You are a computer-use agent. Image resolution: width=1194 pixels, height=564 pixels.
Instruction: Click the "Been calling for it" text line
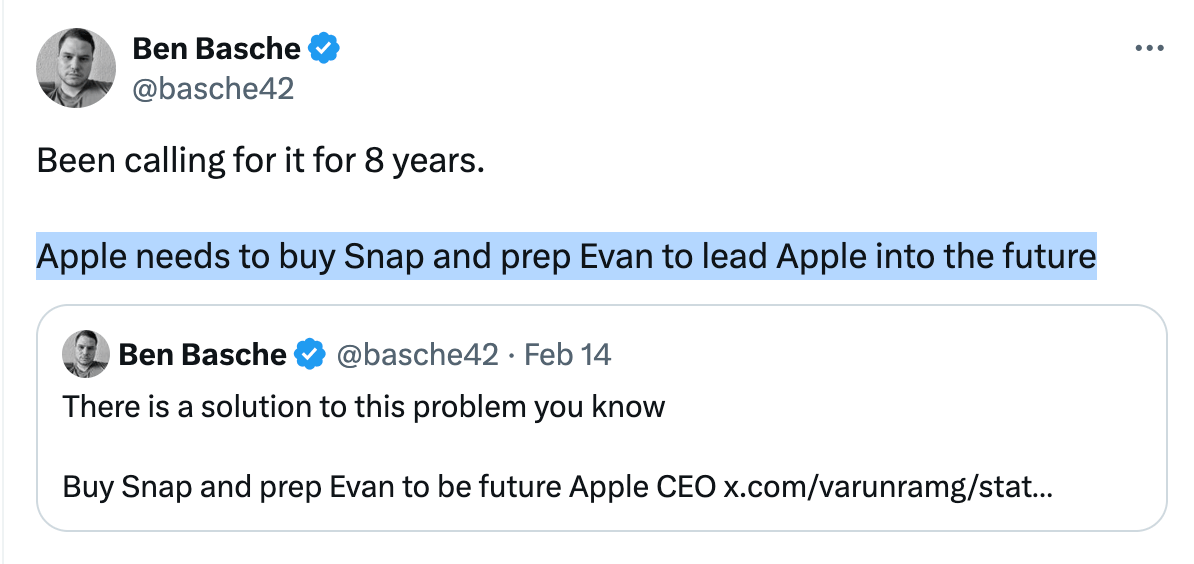[260, 160]
